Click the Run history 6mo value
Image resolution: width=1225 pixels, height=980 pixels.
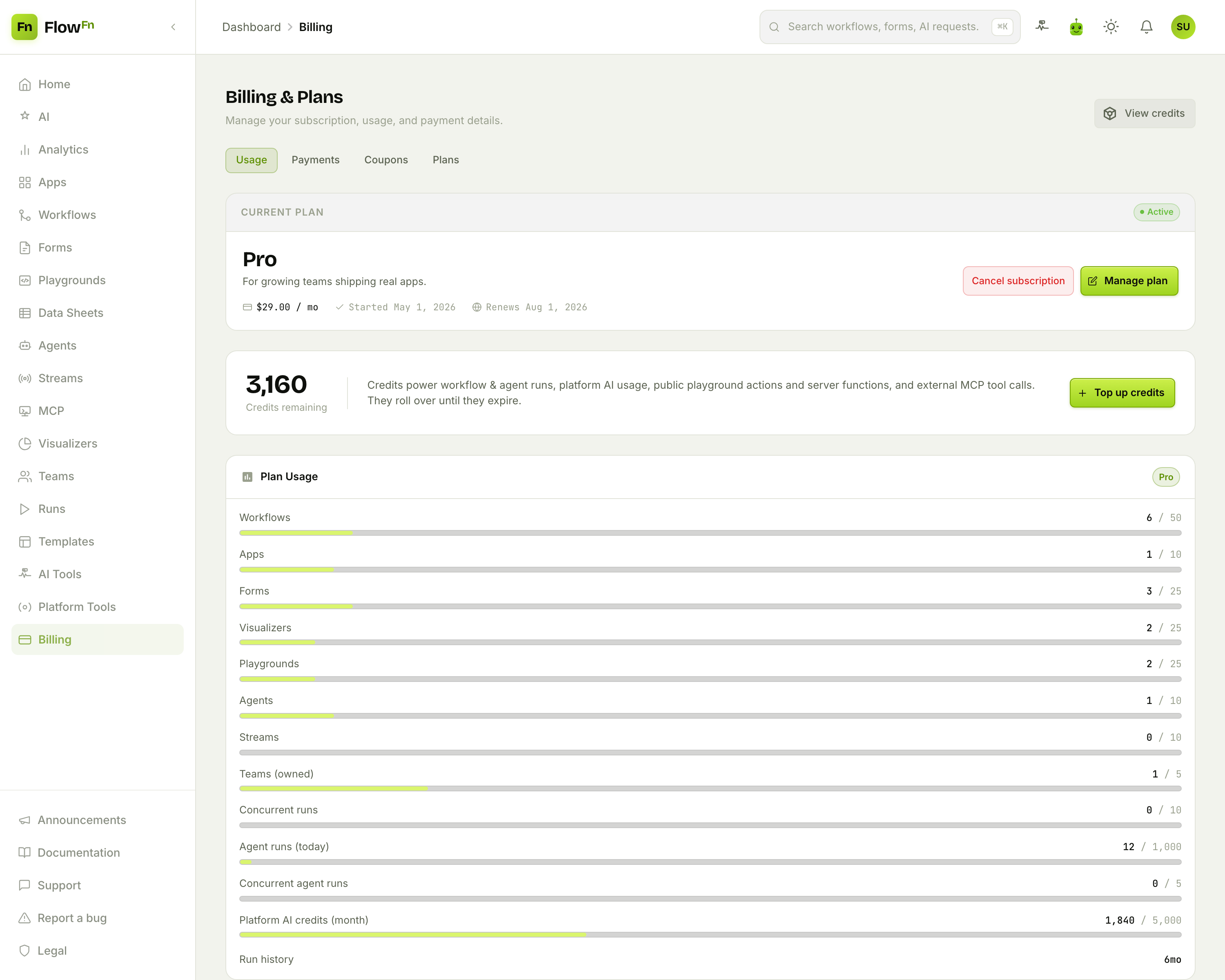pyautogui.click(x=1172, y=960)
